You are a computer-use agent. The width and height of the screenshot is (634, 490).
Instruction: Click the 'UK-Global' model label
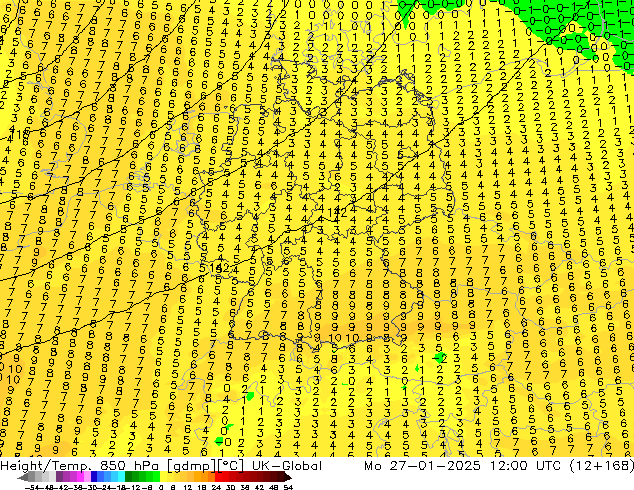(287, 466)
